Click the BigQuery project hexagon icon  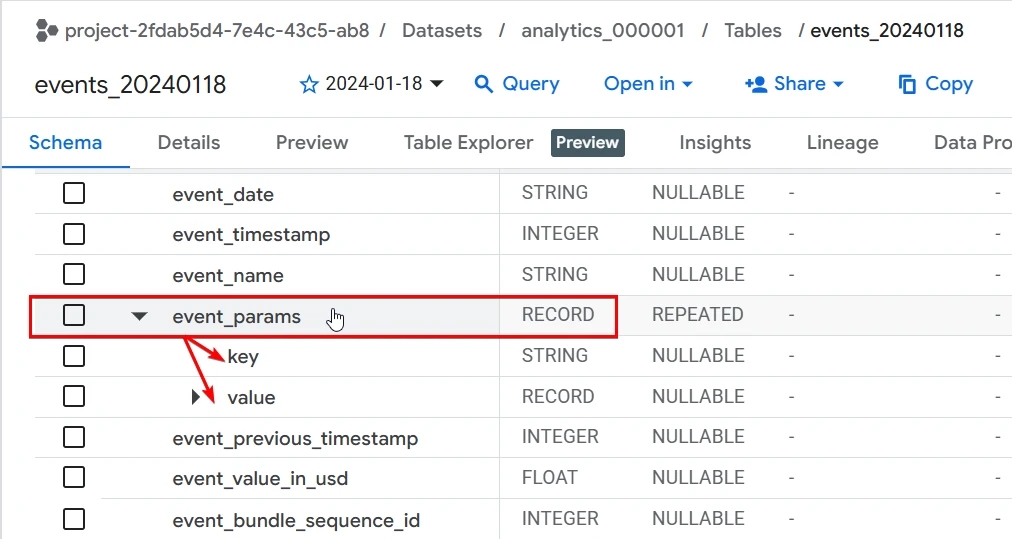pyautogui.click(x=46, y=30)
